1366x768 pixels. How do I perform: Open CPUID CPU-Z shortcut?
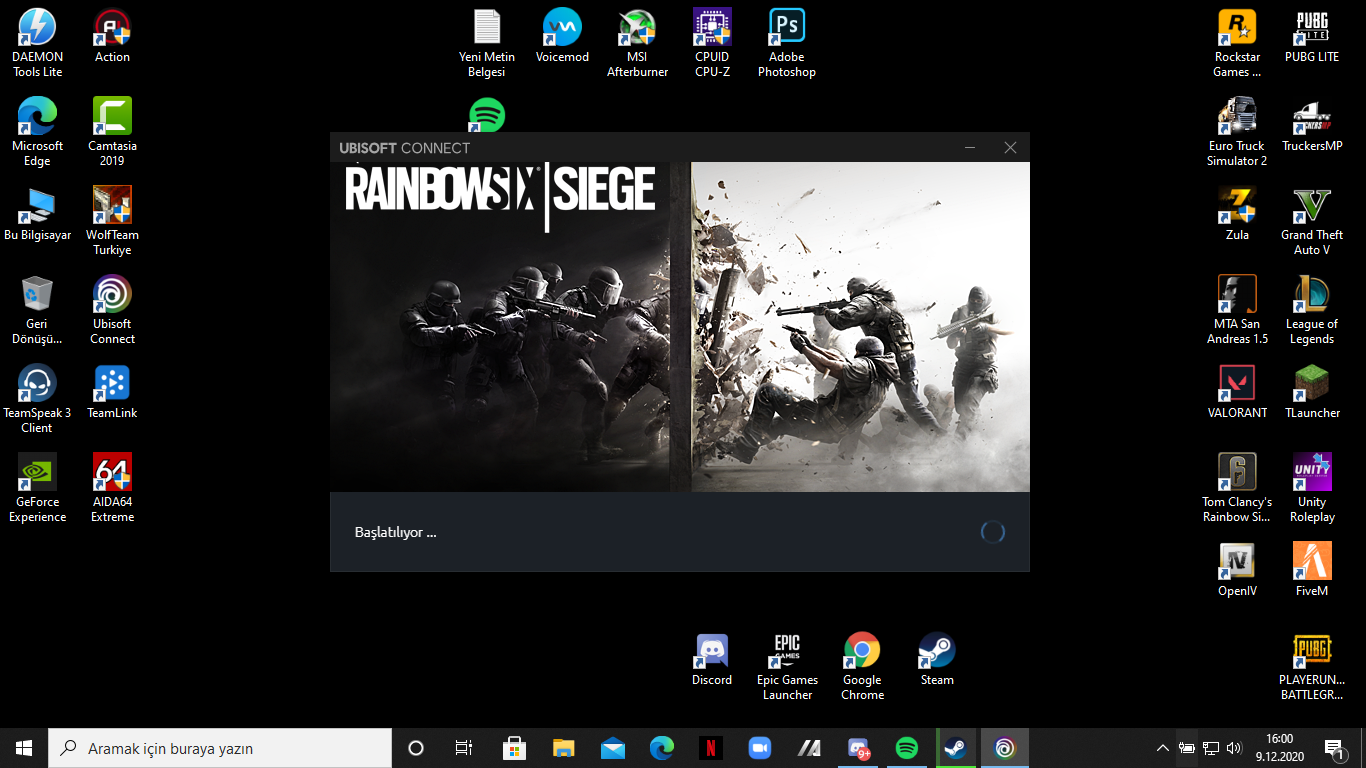712,42
